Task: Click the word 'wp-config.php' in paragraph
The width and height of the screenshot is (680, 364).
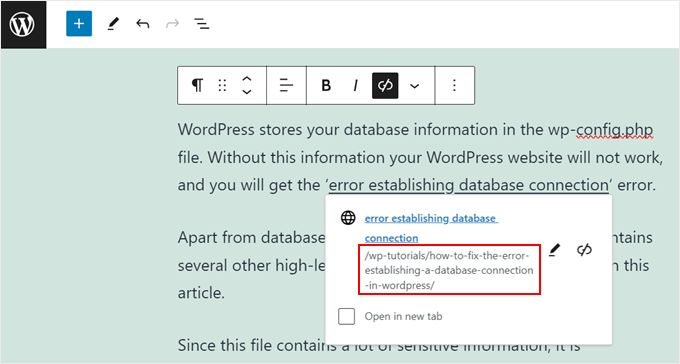Action: (x=601, y=130)
